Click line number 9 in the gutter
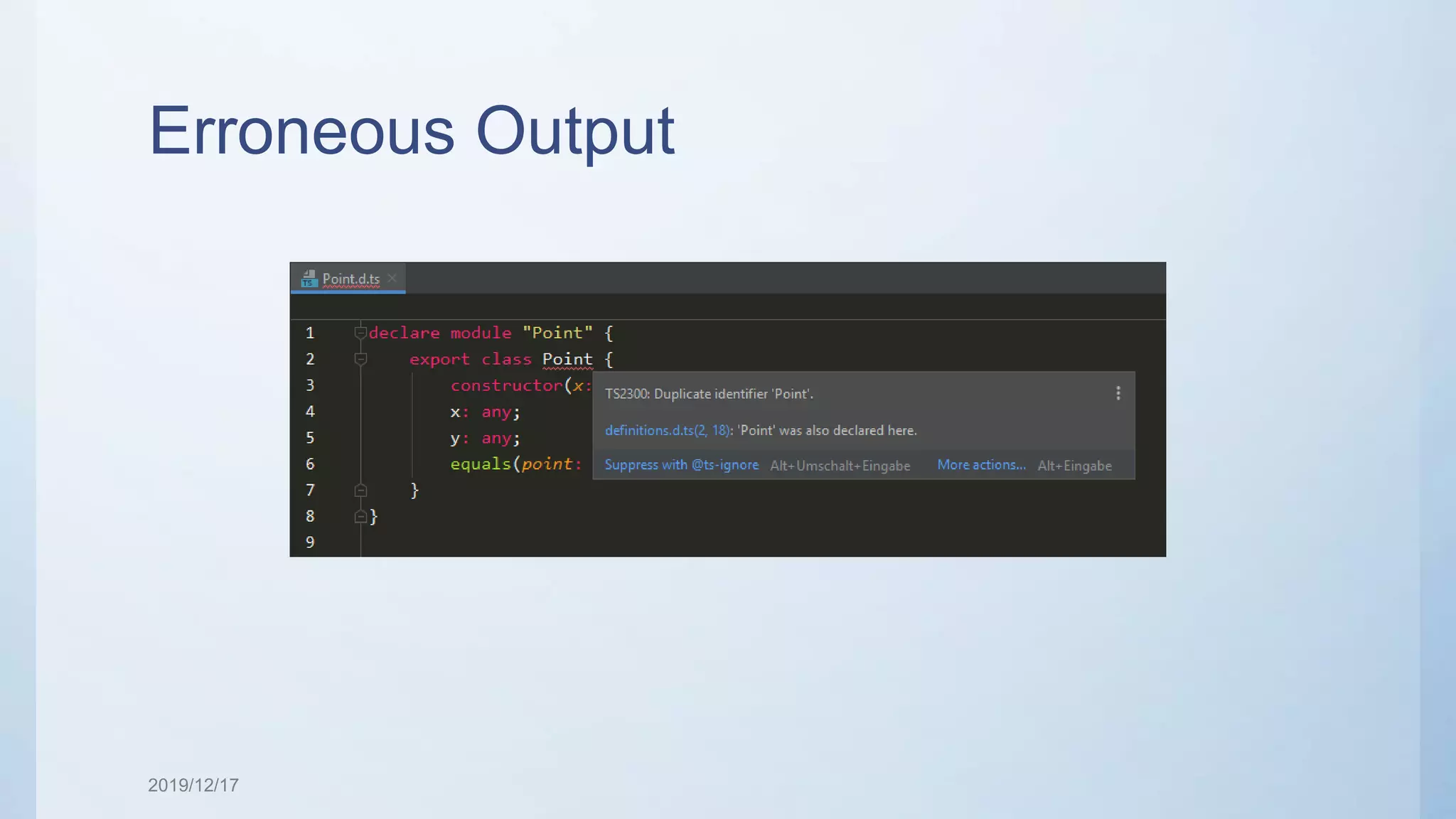This screenshot has width=1456, height=819. tap(310, 542)
